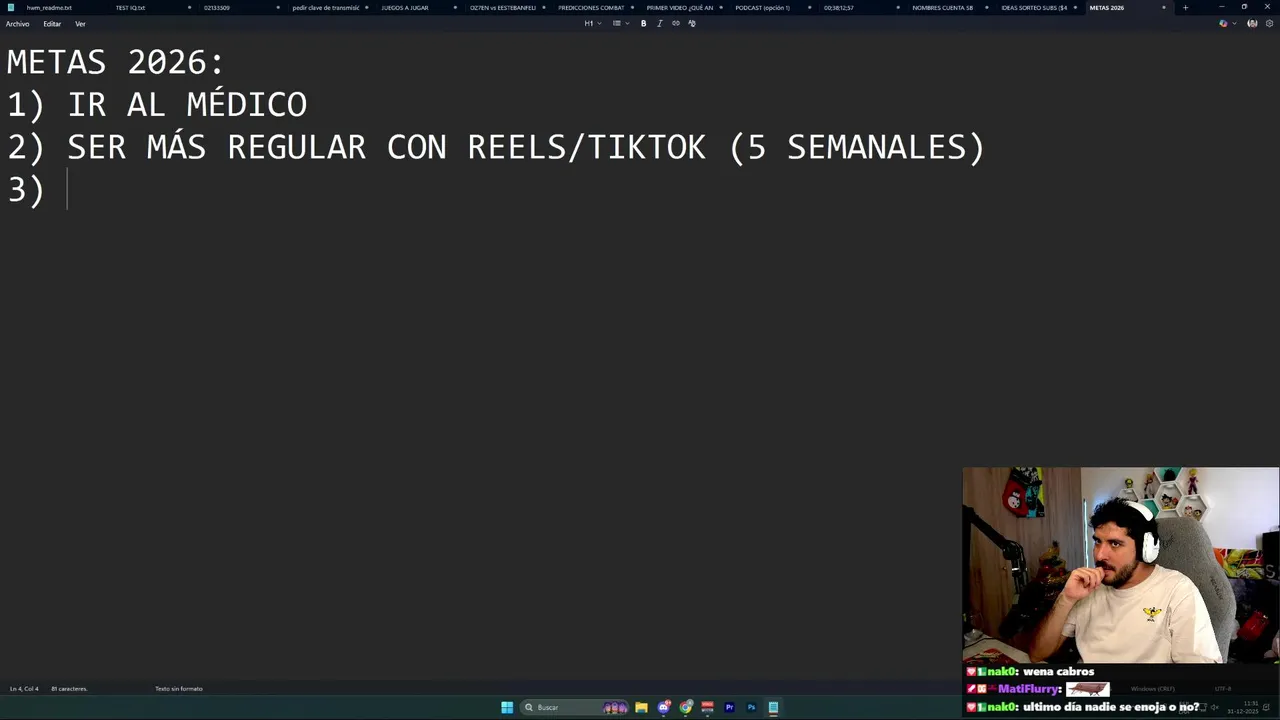Switch to the PODCAST (opción 1) tab
1280x720 pixels.
pos(762,8)
